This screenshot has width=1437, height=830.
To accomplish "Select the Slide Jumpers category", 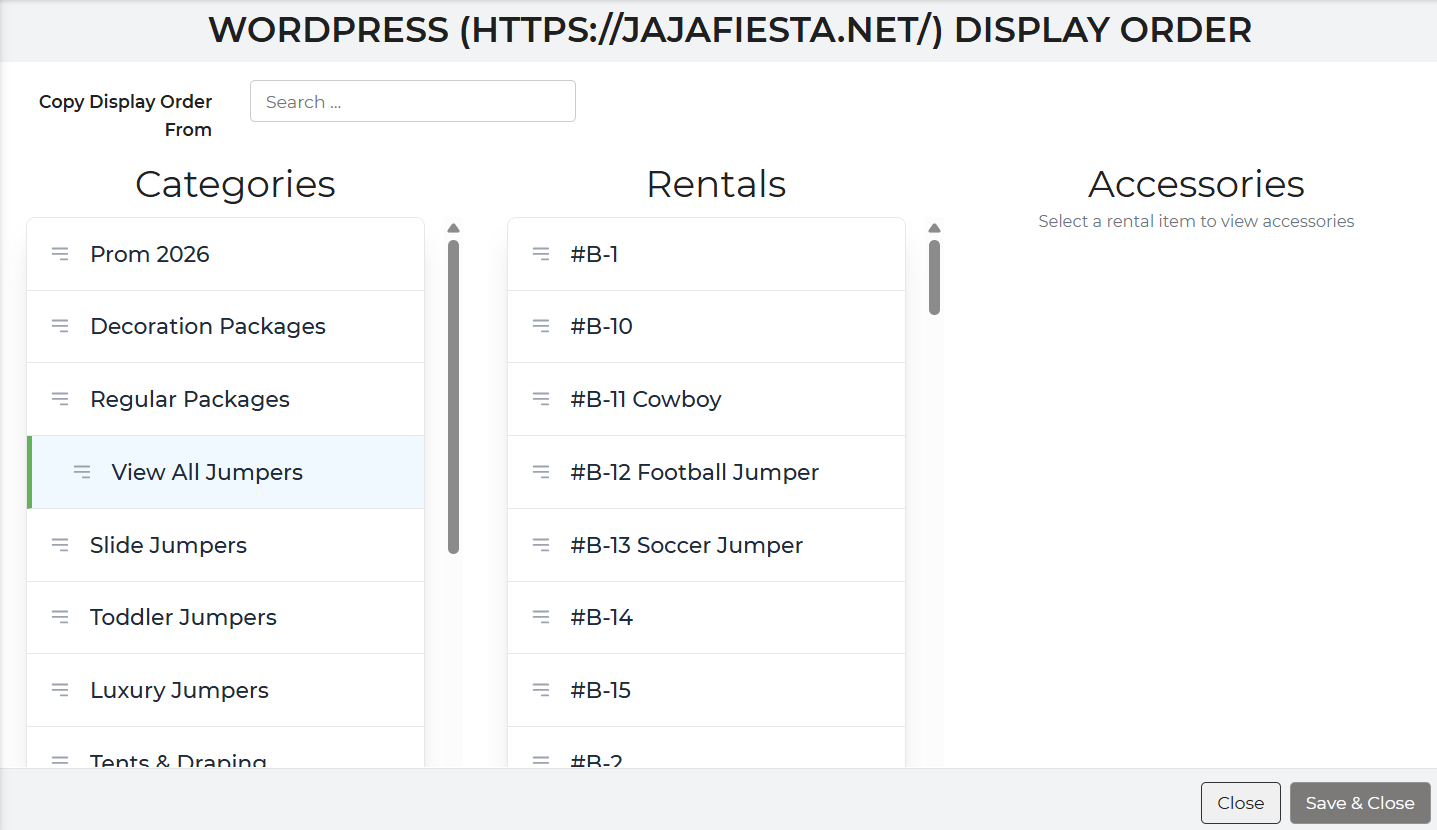I will coord(168,545).
